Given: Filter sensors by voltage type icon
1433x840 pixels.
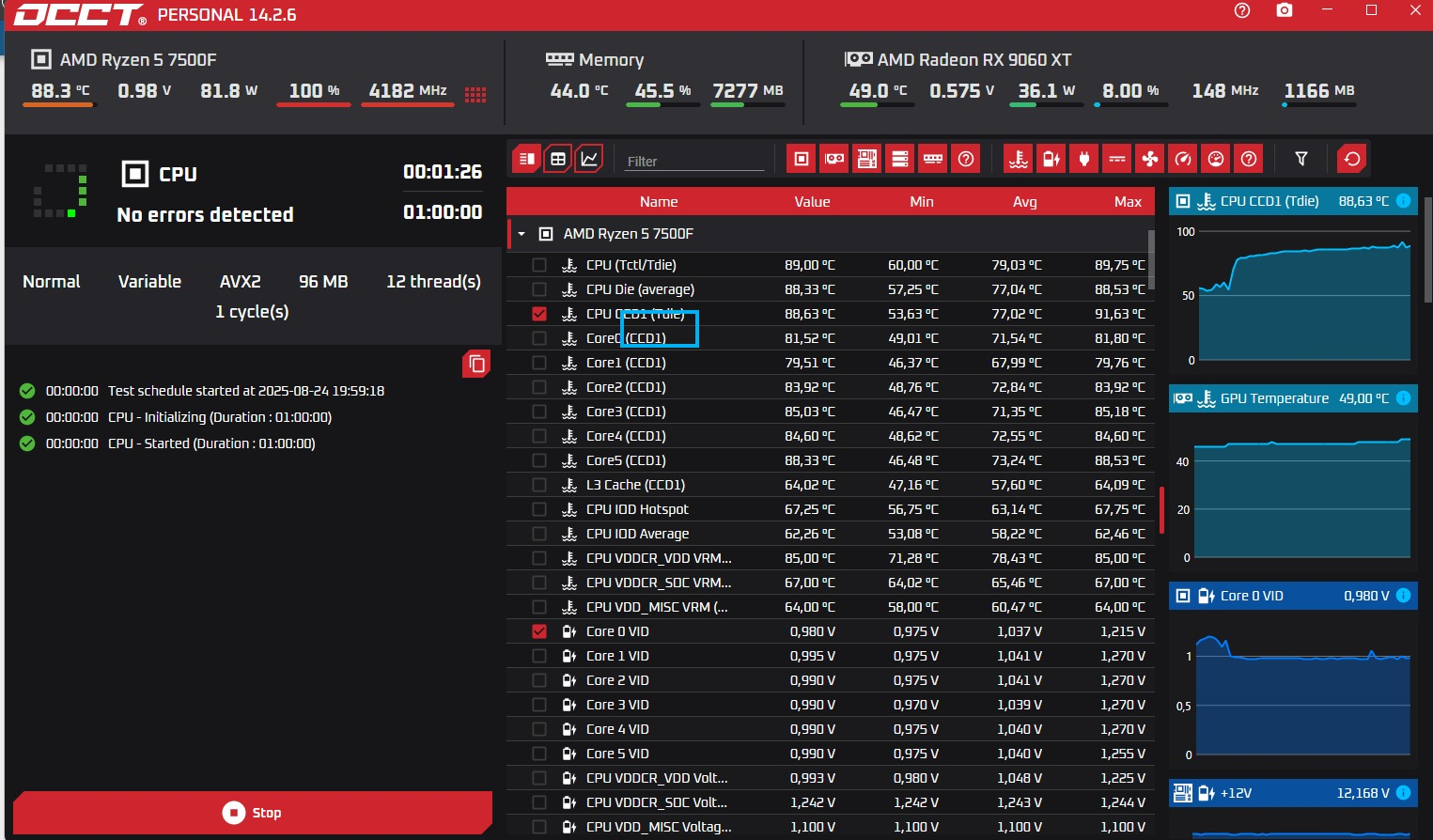Looking at the screenshot, I should pyautogui.click(x=1051, y=159).
